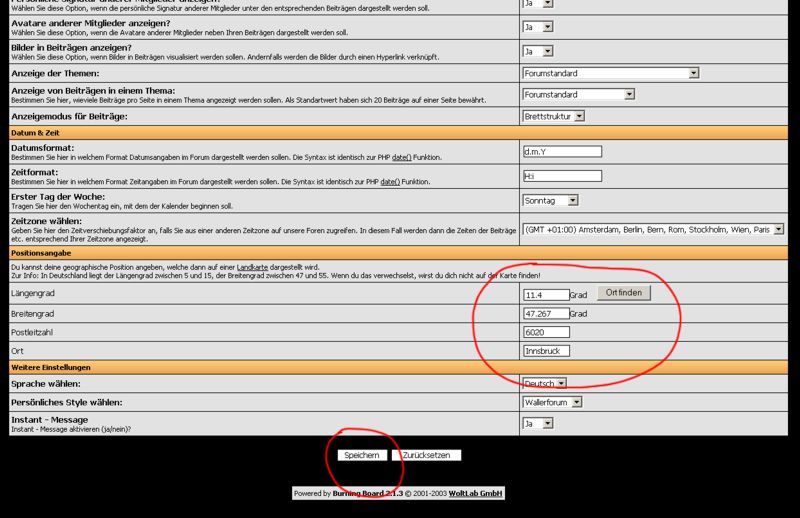Click the Datumsformat input field
Image resolution: width=800 pixels, height=518 pixels.
[x=562, y=152]
